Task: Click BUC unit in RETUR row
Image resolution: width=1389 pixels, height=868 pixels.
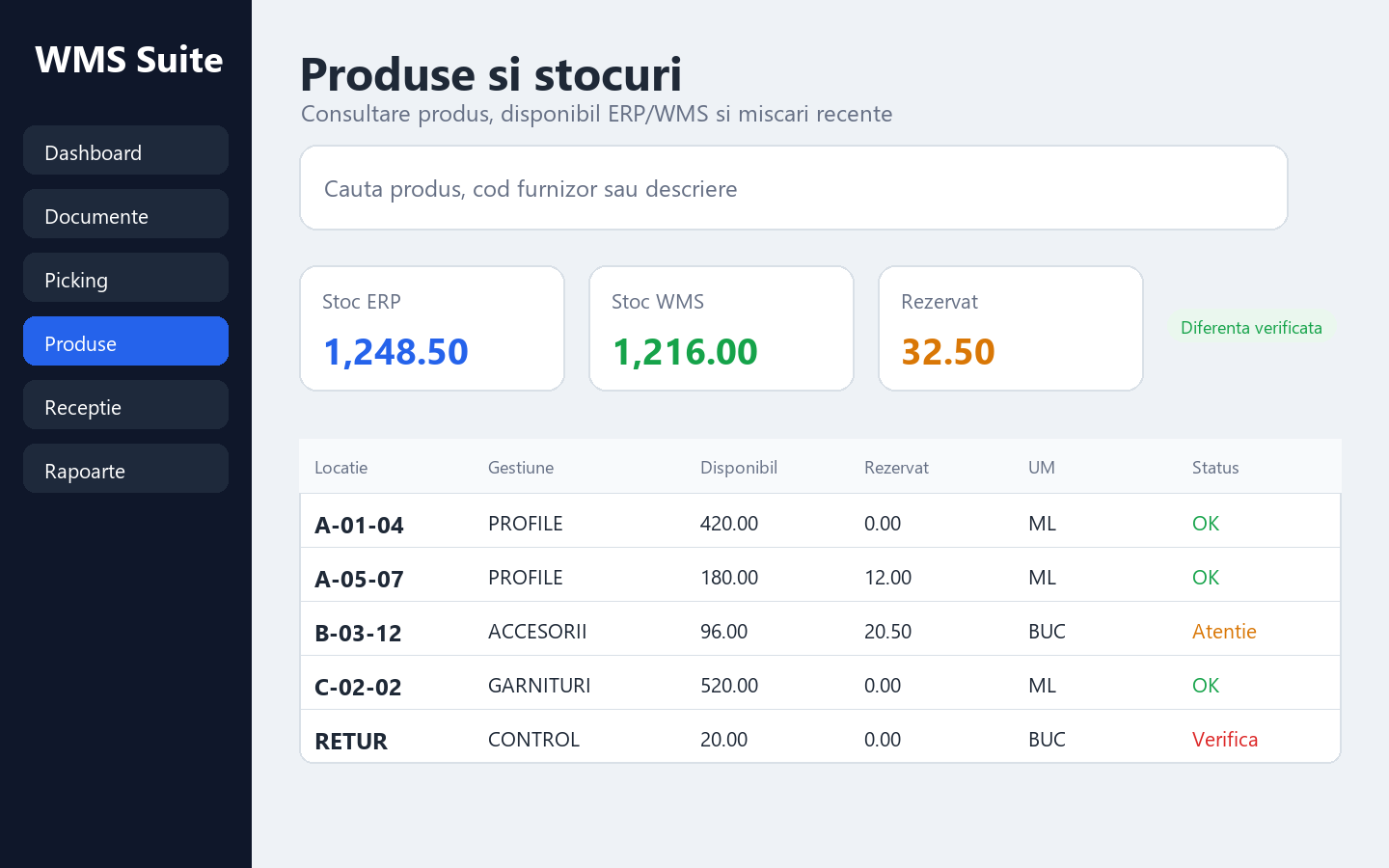Action: [x=1047, y=740]
